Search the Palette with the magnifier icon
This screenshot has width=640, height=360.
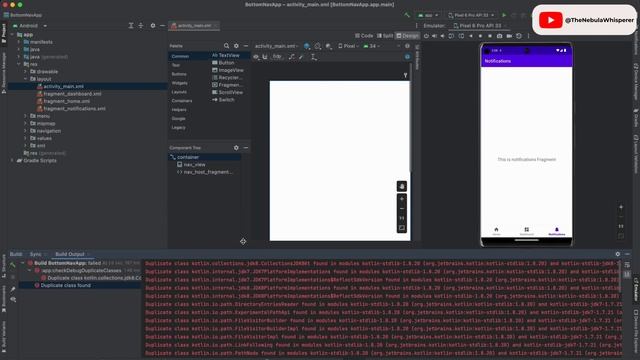click(227, 46)
